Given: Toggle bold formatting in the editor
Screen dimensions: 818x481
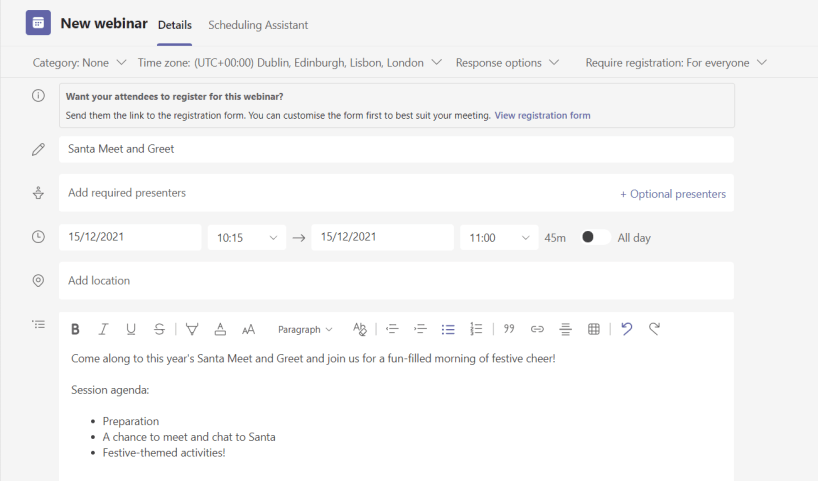Looking at the screenshot, I should click(75, 329).
